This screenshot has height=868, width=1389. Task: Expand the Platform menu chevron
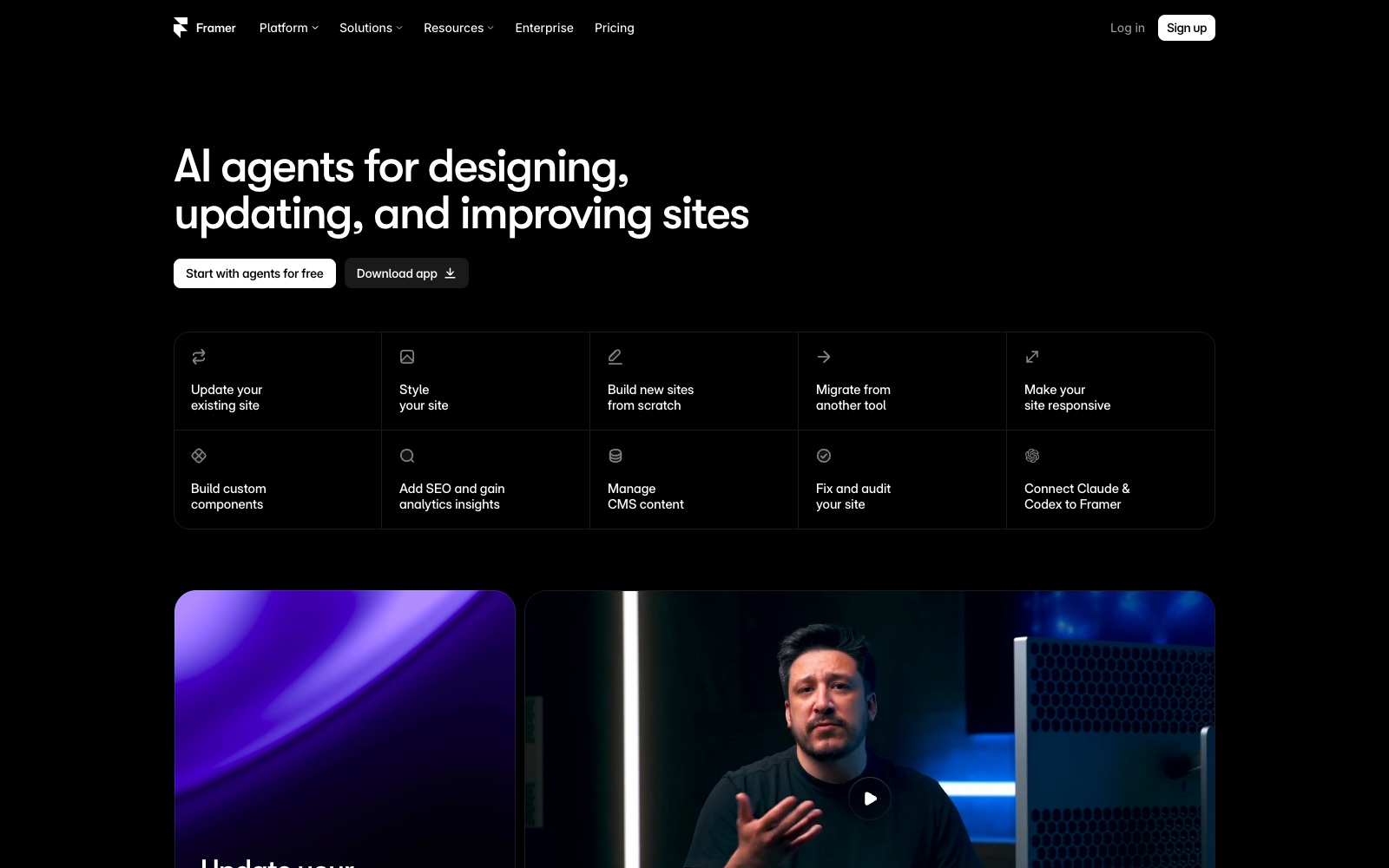[315, 28]
